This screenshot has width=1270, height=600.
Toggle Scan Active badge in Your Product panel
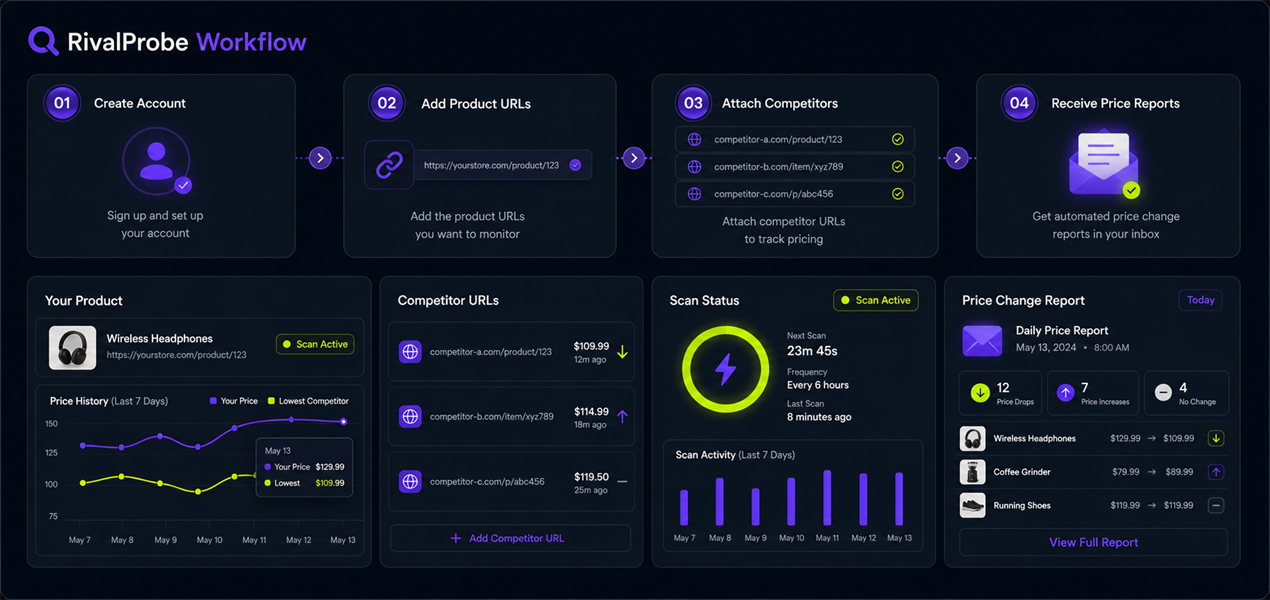point(315,344)
